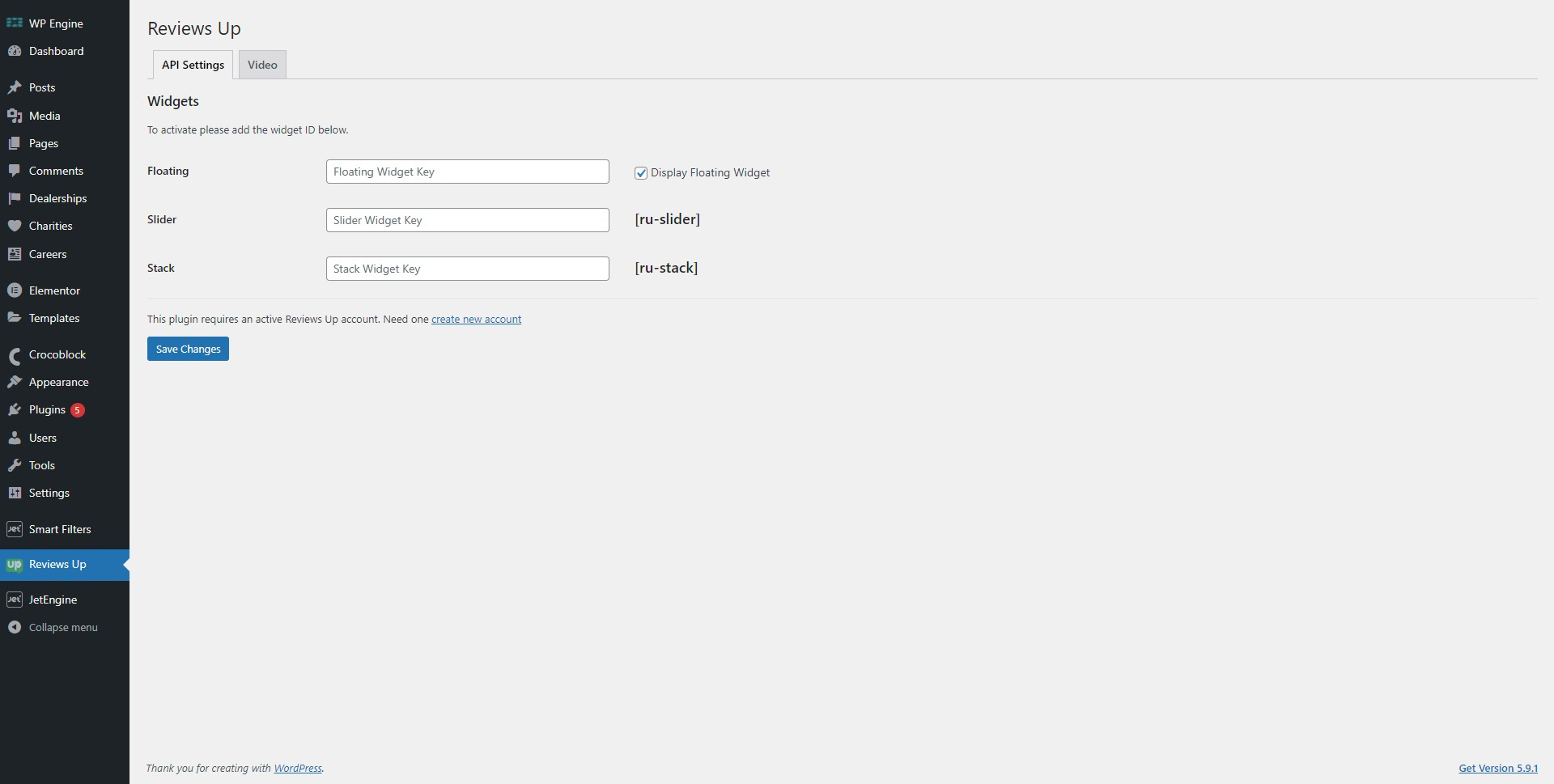Viewport: 1554px width, 784px height.
Task: Switch to the API Settings tab
Action: [193, 65]
